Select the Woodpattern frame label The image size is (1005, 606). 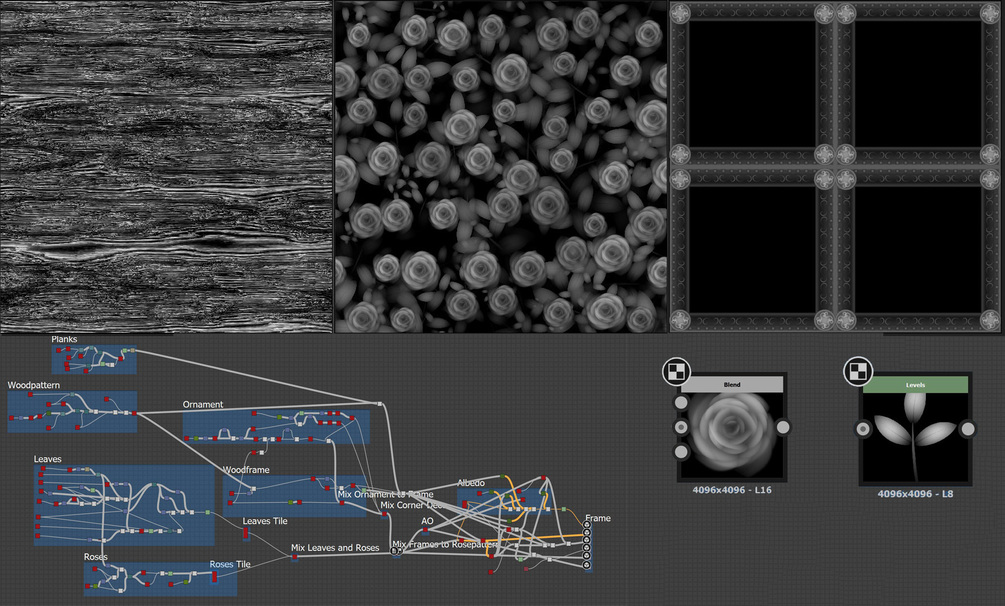[x=33, y=385]
